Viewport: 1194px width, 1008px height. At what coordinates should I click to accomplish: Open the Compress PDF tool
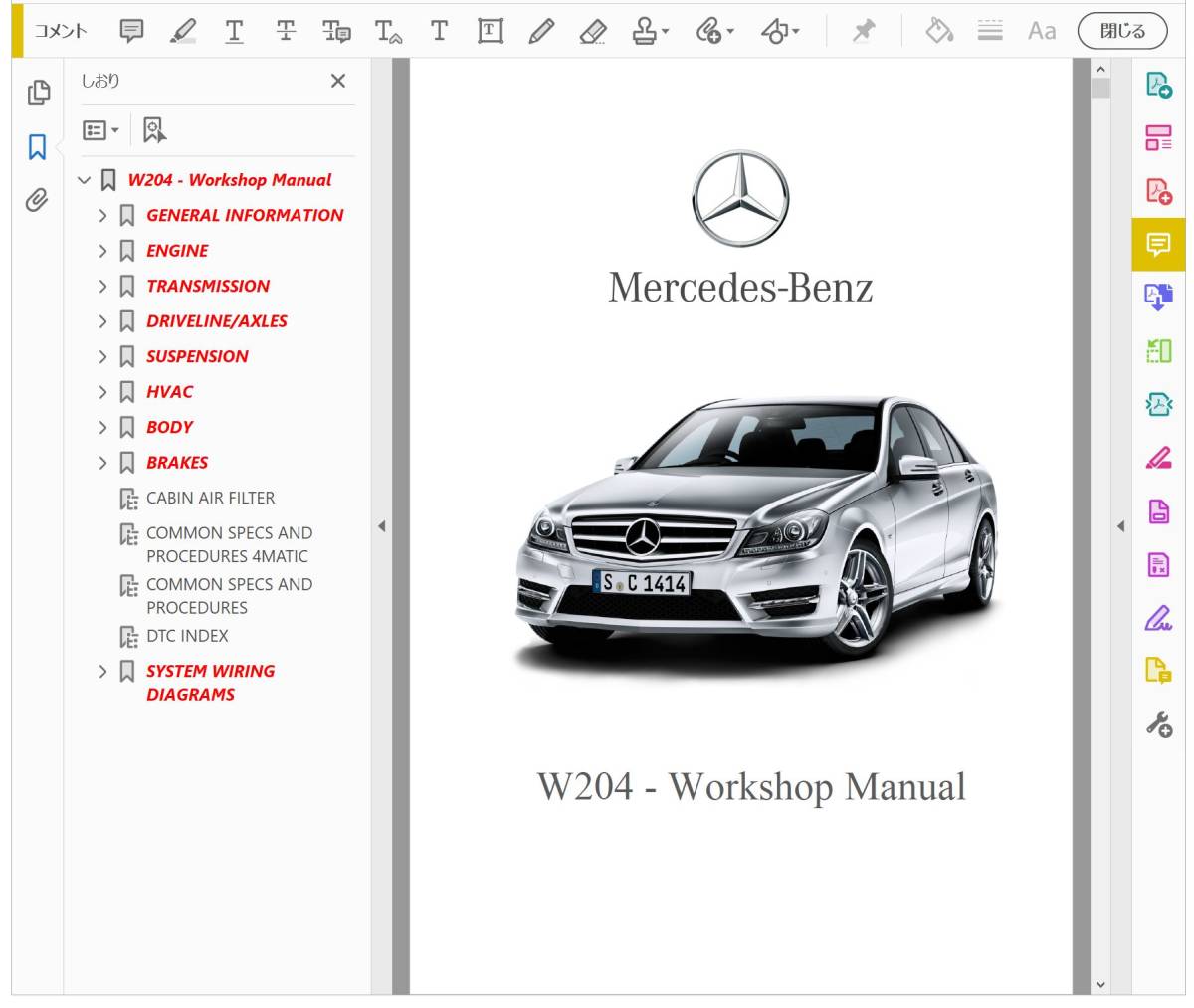tap(1158, 404)
